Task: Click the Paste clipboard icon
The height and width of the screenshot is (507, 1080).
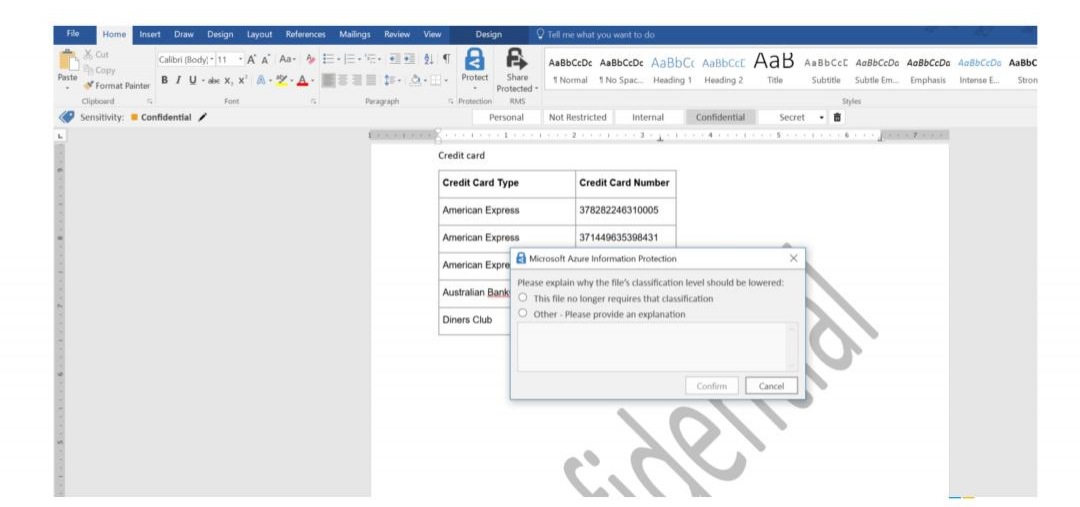Action: click(68, 61)
